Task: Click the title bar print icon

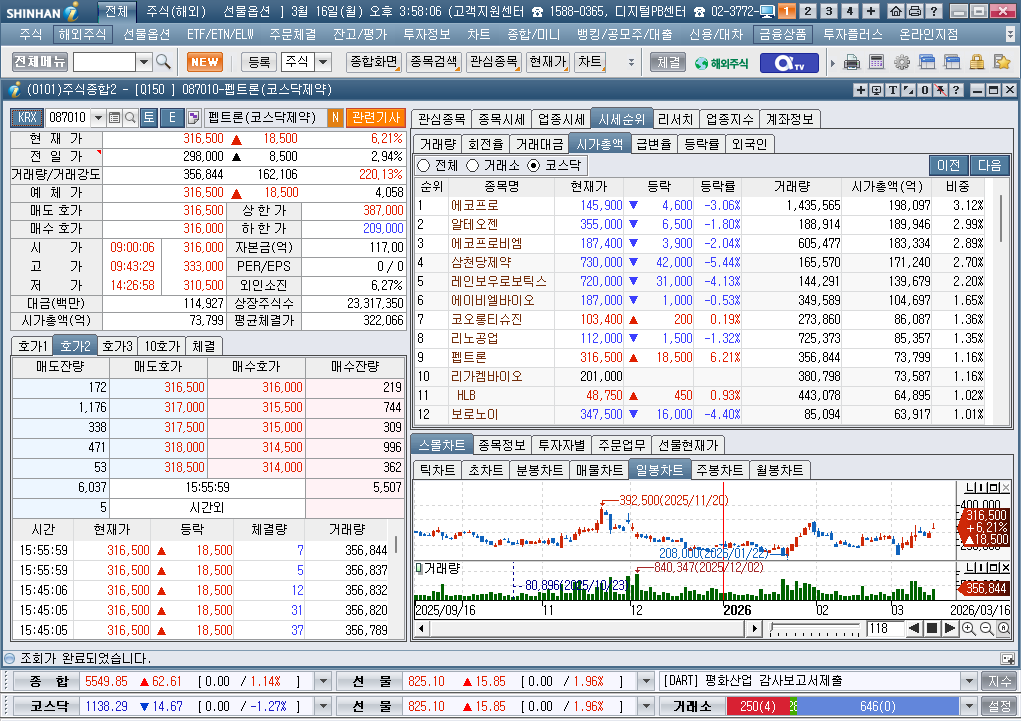Action: [x=915, y=11]
